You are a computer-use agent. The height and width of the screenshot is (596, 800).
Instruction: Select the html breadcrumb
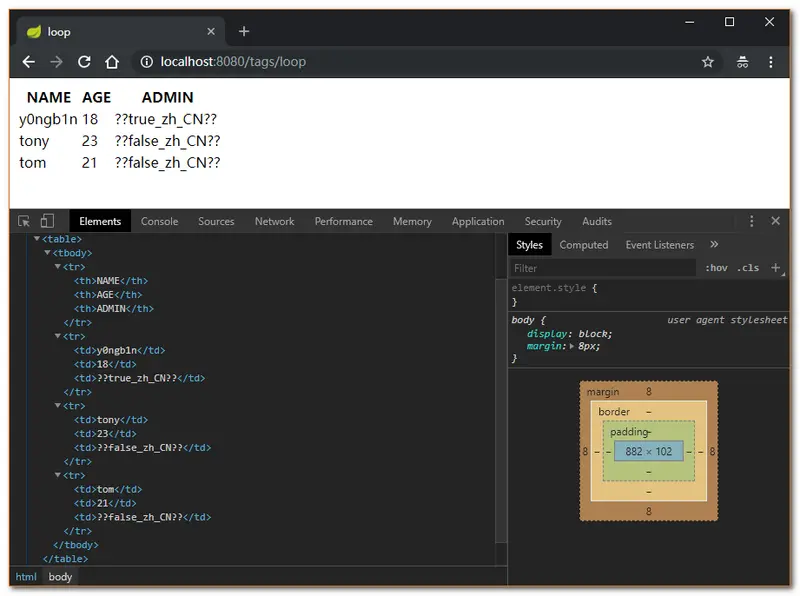(x=26, y=577)
